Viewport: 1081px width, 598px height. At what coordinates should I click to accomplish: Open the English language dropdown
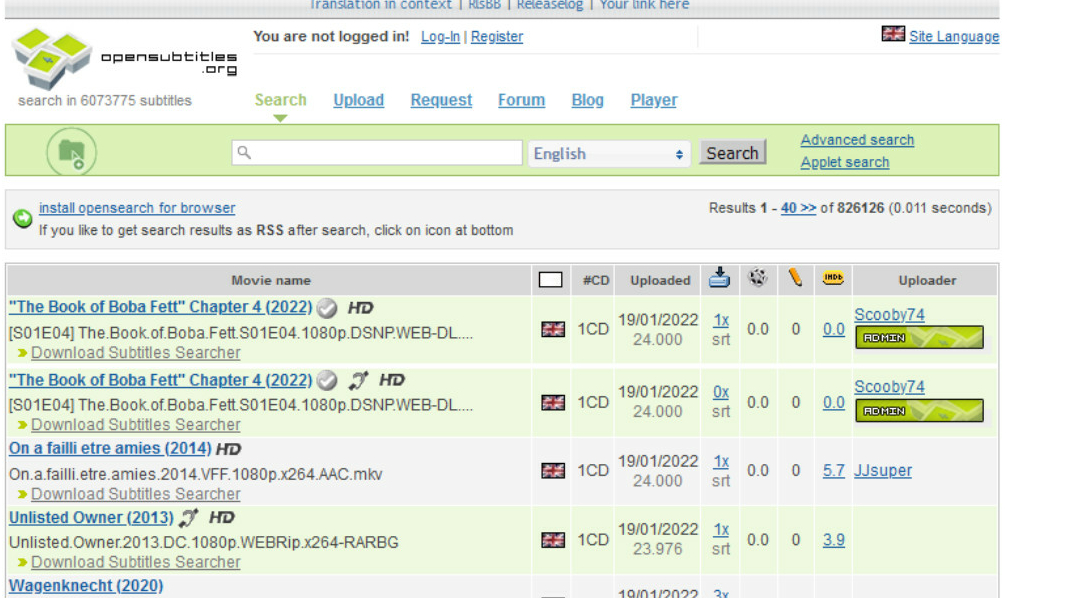[609, 153]
